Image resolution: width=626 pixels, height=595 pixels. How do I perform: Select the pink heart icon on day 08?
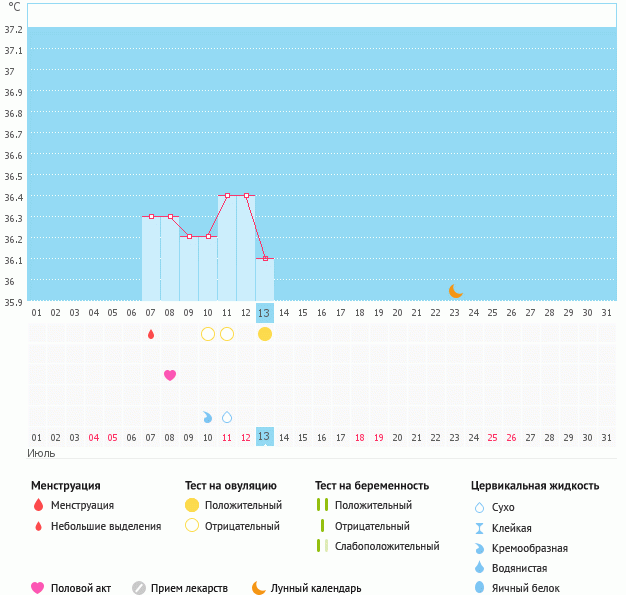pos(170,375)
